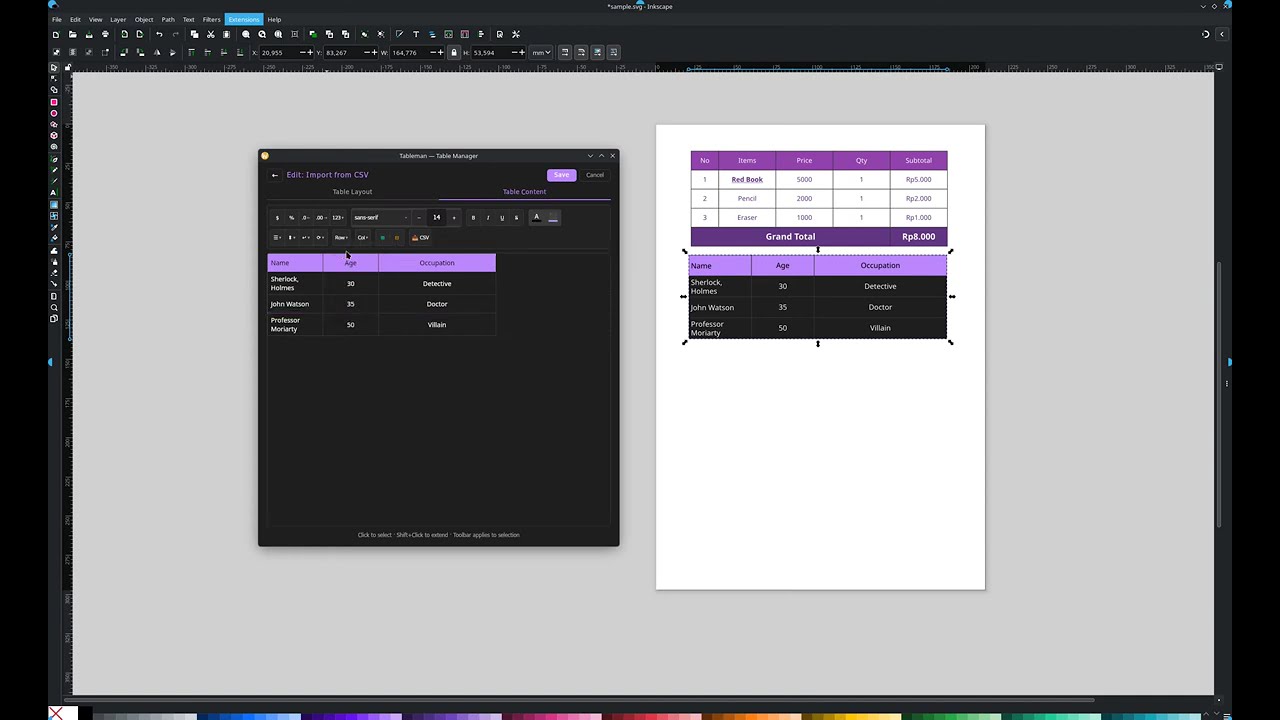Toggle the ruler corner guide lock
This screenshot has width=1280, height=720.
[x=68, y=67]
